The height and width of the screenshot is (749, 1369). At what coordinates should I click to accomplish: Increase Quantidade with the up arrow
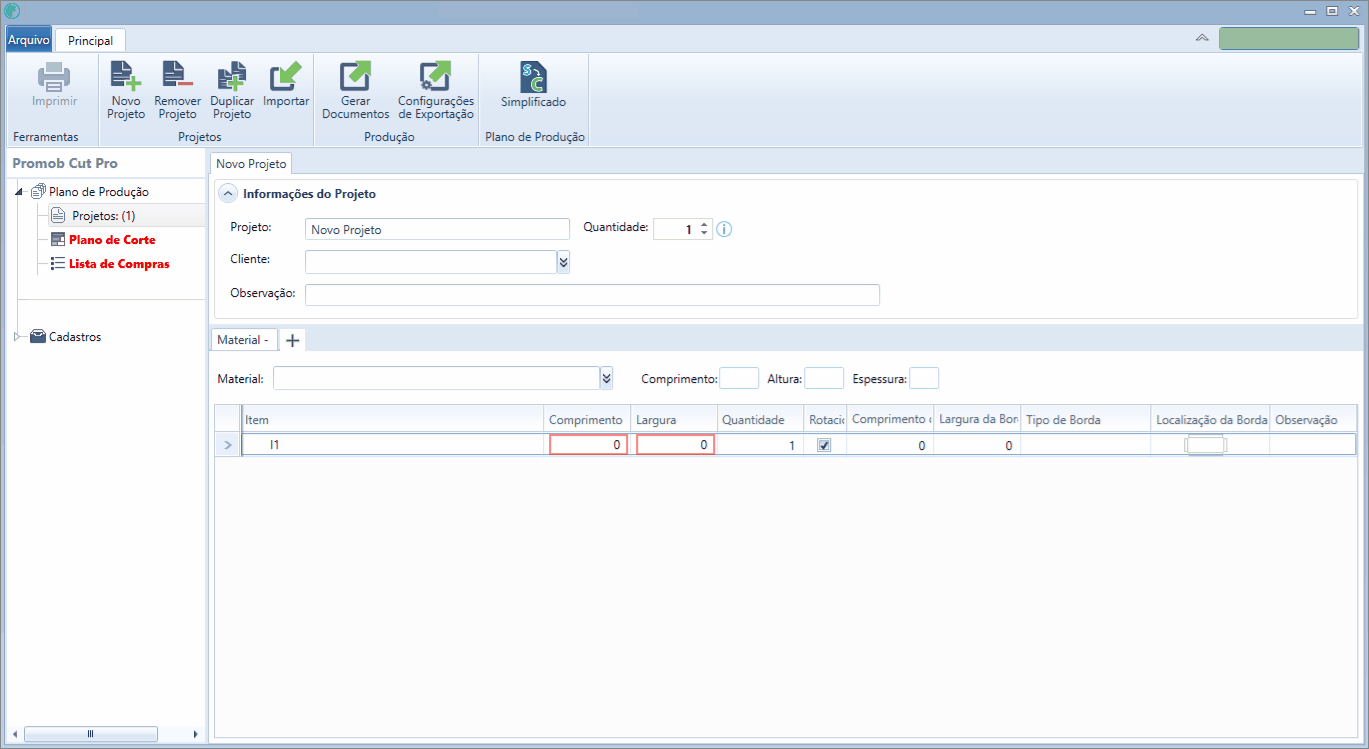click(704, 224)
